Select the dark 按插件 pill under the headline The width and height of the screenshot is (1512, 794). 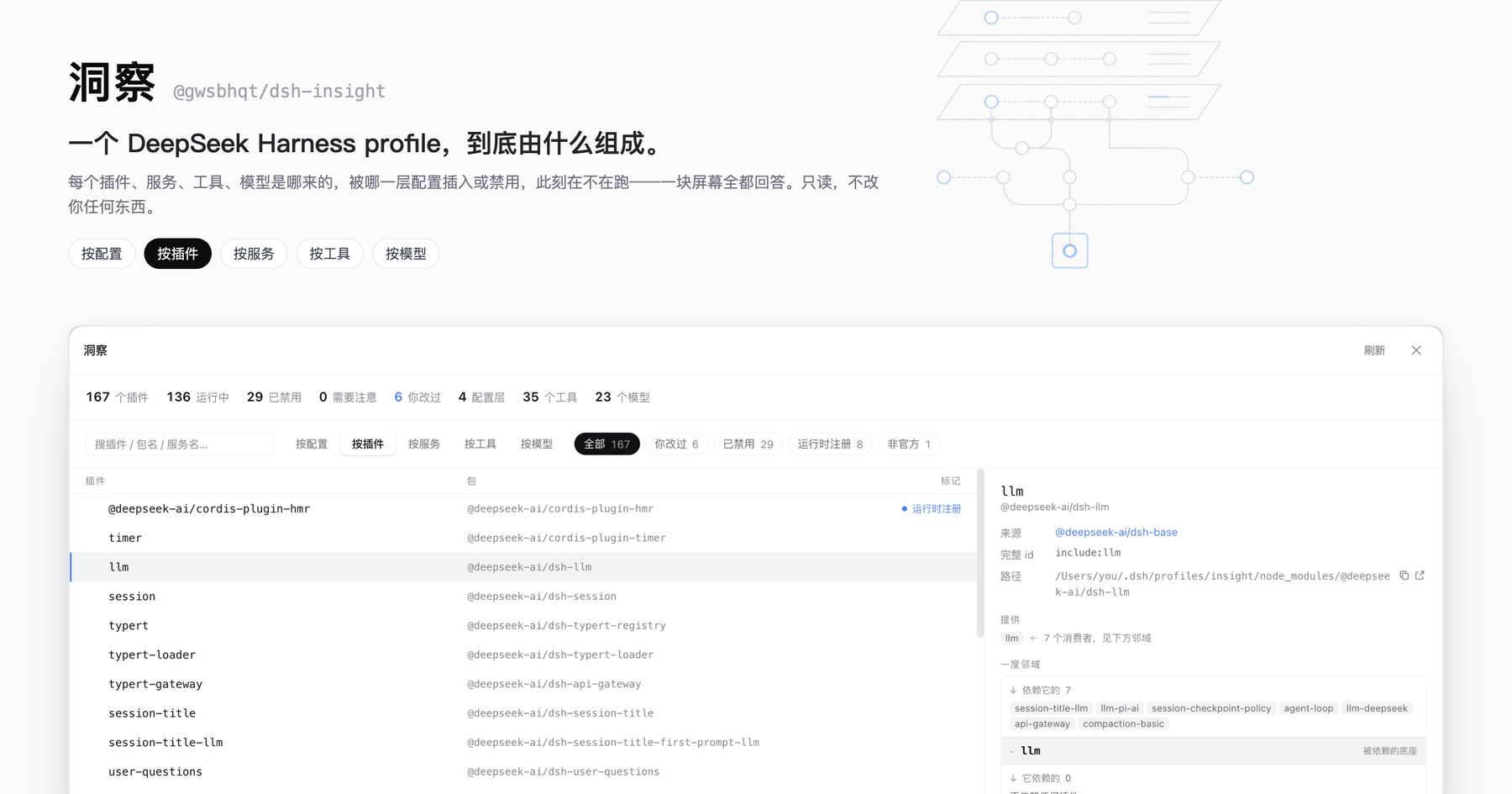(x=177, y=254)
